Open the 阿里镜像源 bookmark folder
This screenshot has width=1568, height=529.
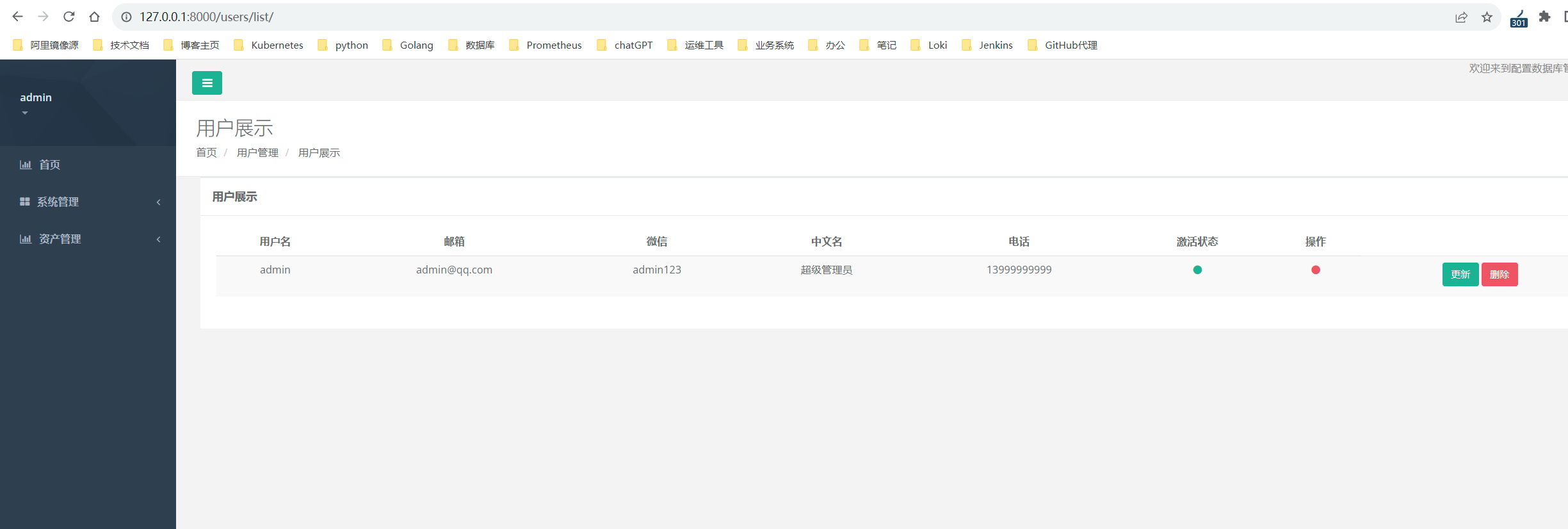pos(45,45)
